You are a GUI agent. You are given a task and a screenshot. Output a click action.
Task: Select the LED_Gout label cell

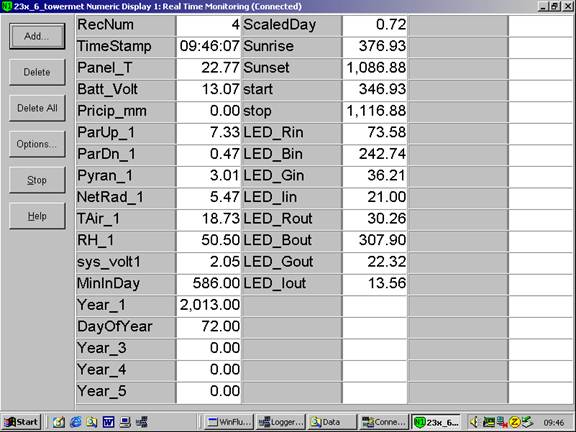292,263
